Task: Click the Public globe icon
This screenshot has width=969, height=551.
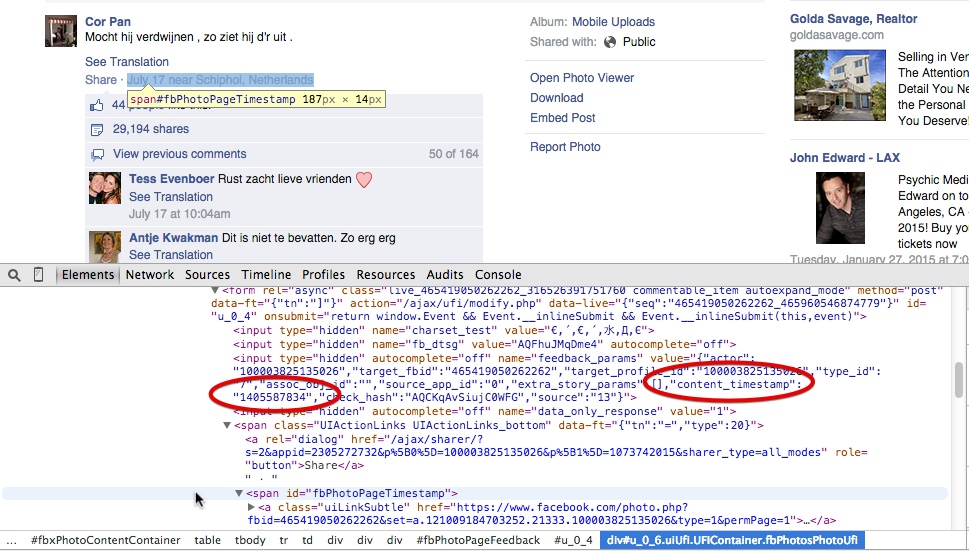Action: click(610, 42)
